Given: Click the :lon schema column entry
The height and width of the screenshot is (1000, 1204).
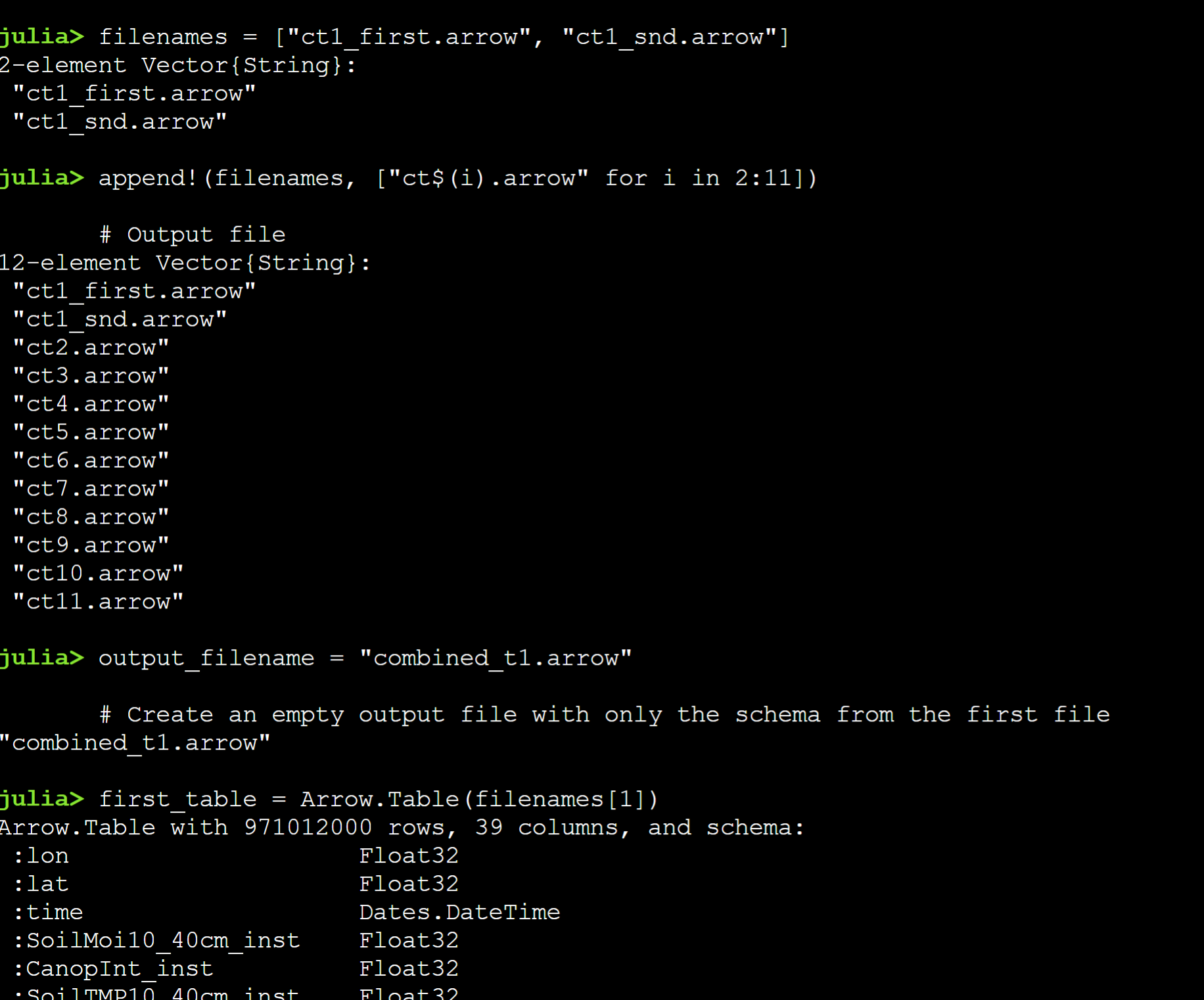Looking at the screenshot, I should click(x=41, y=856).
